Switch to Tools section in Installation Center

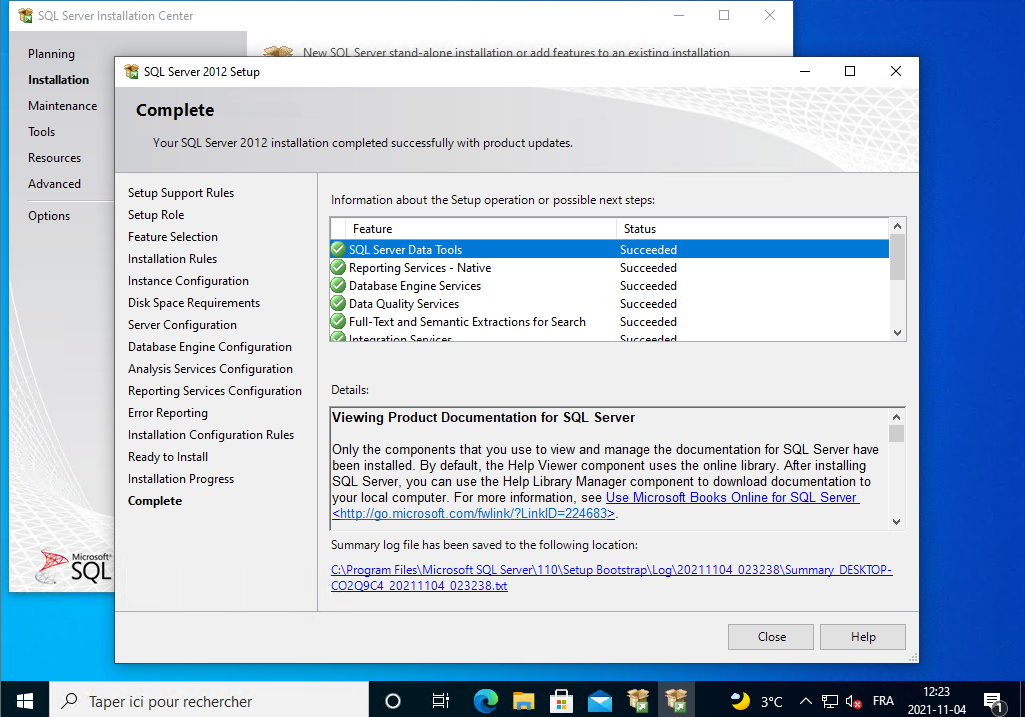pos(42,132)
